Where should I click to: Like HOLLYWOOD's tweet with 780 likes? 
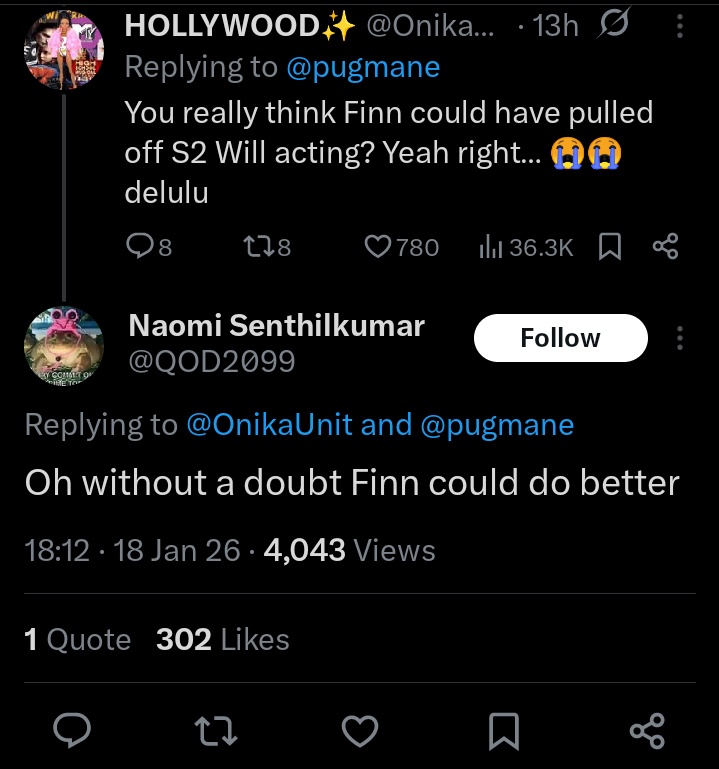401,246
